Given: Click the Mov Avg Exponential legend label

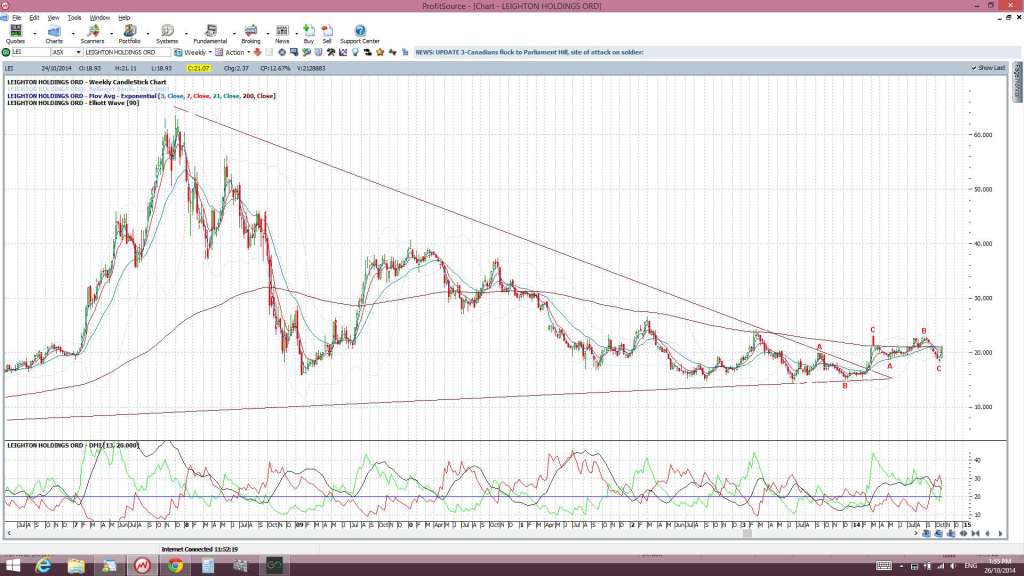Looking at the screenshot, I should [x=141, y=96].
